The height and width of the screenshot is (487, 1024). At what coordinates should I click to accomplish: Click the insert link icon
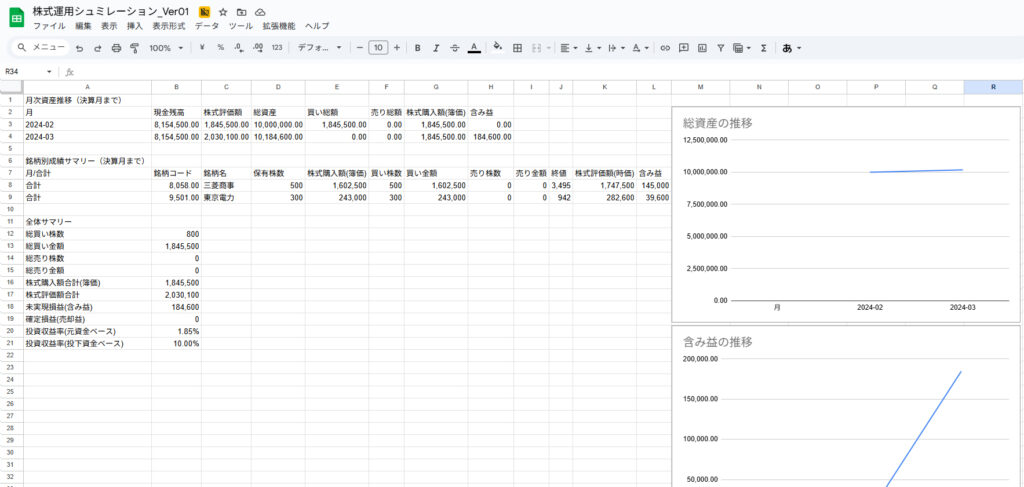pyautogui.click(x=665, y=47)
